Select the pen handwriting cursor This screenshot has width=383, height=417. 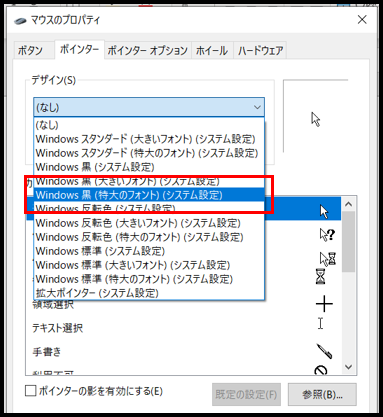click(x=324, y=351)
